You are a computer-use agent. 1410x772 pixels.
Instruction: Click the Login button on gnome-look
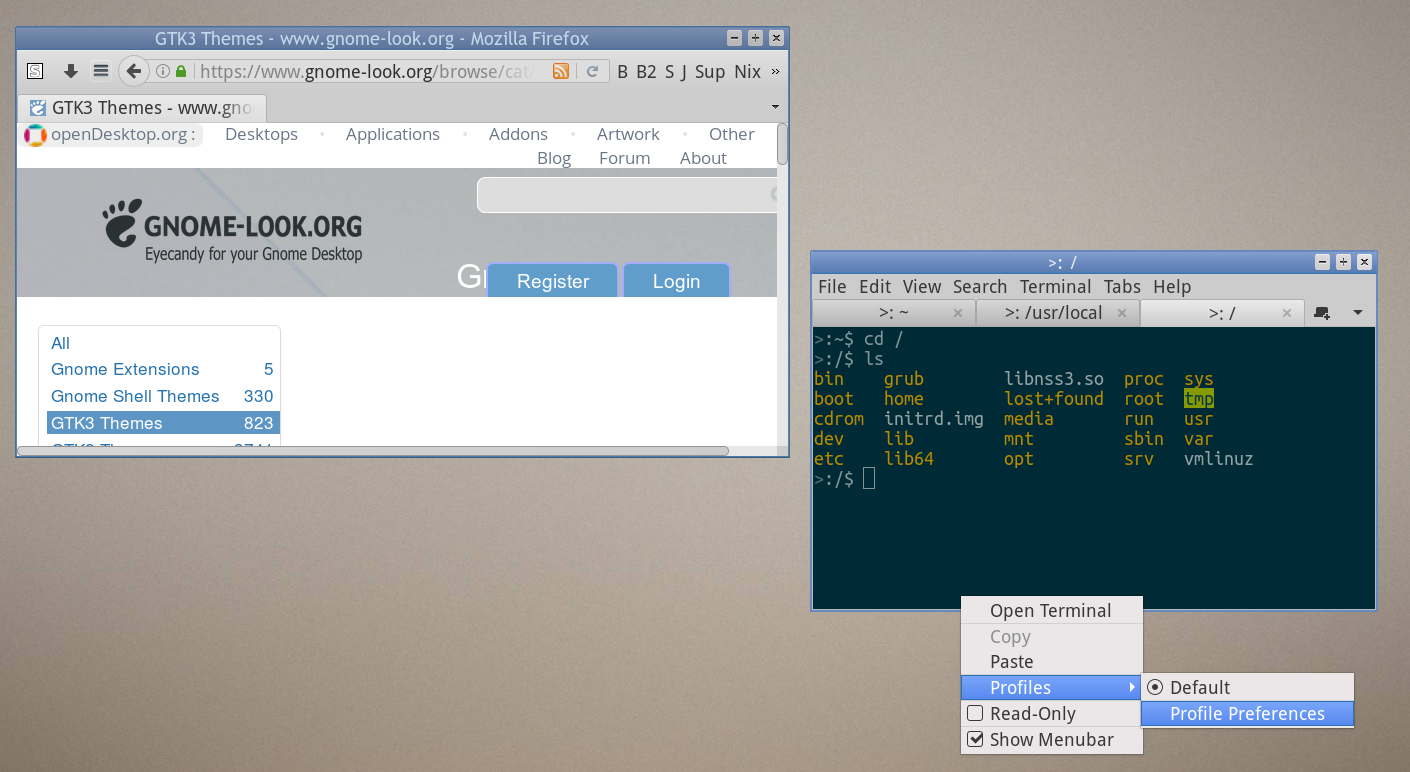pos(676,281)
